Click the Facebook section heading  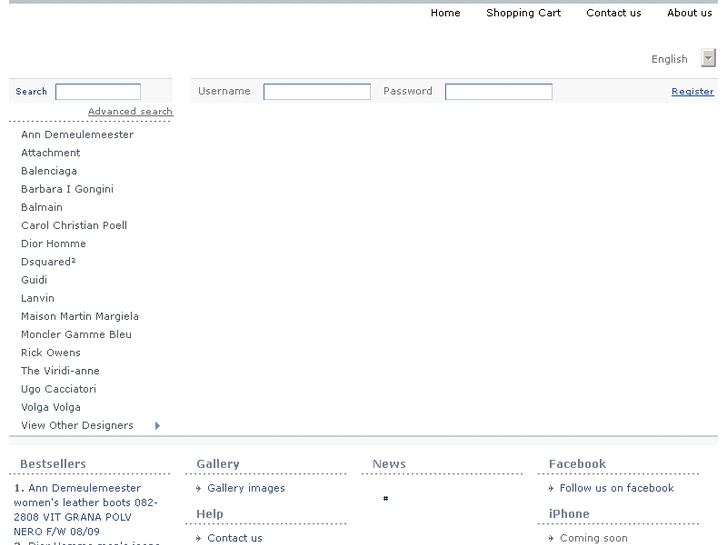coord(577,464)
